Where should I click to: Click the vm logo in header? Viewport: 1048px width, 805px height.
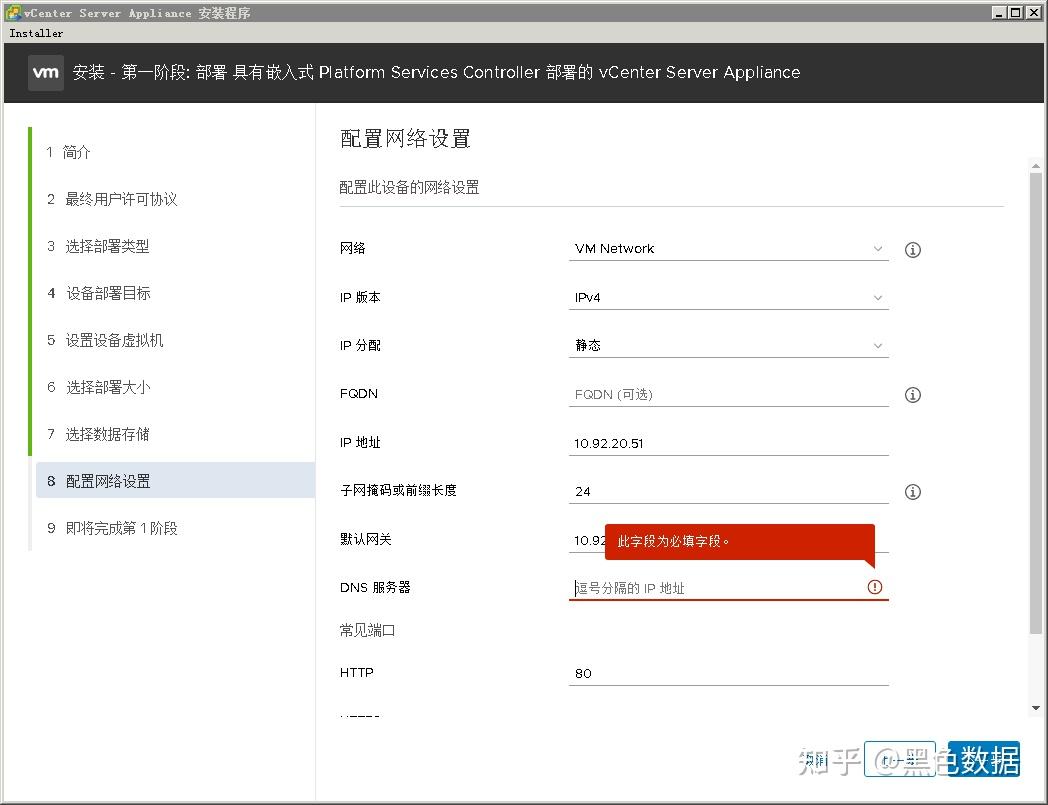(x=45, y=72)
